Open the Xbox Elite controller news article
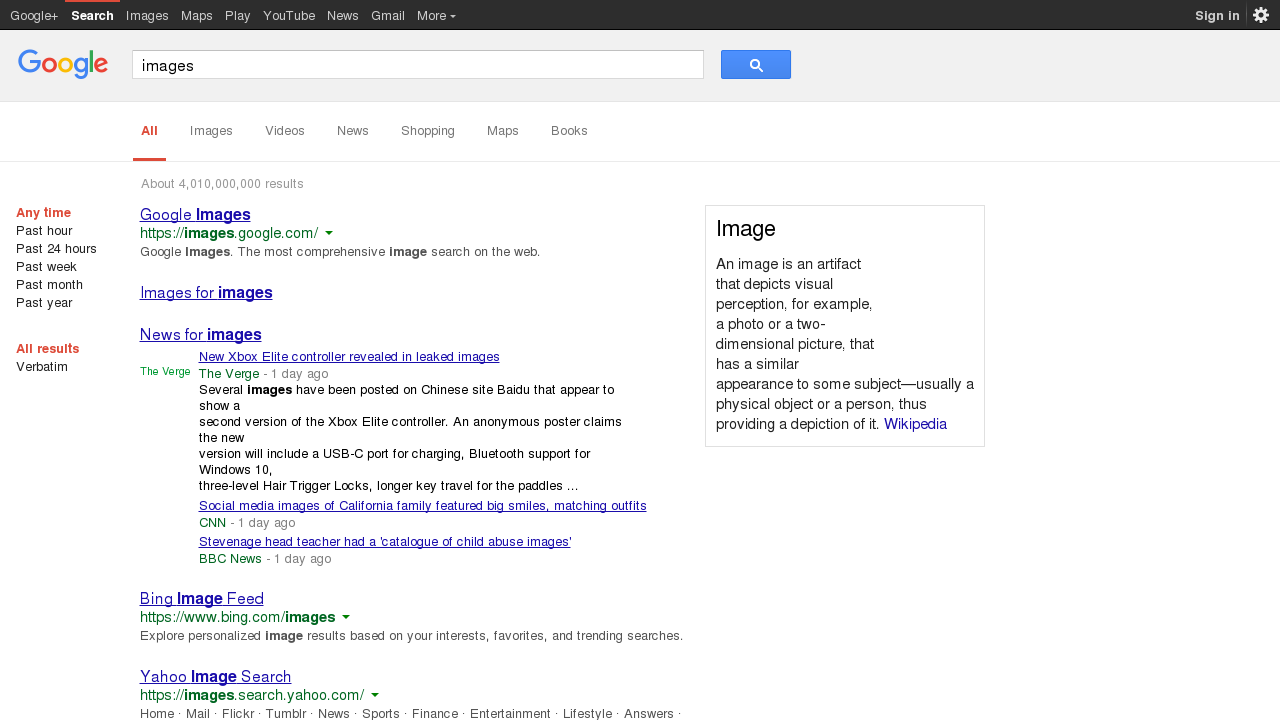This screenshot has height=720, width=1280. pos(349,357)
